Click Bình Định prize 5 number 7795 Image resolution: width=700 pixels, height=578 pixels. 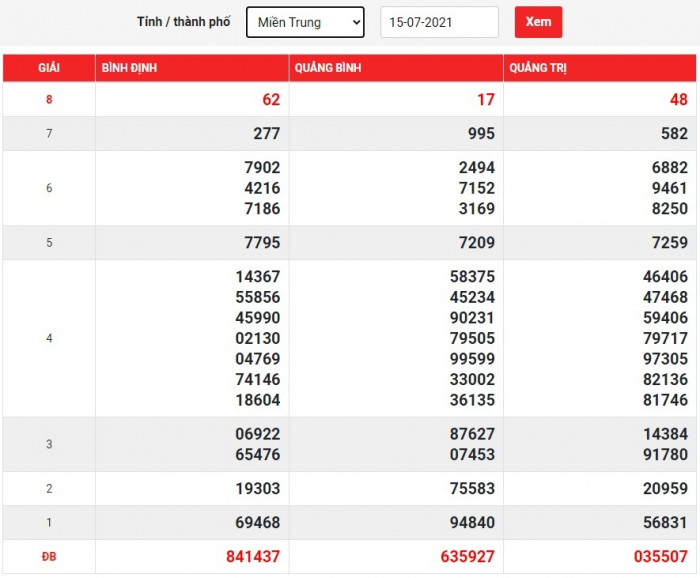261,243
